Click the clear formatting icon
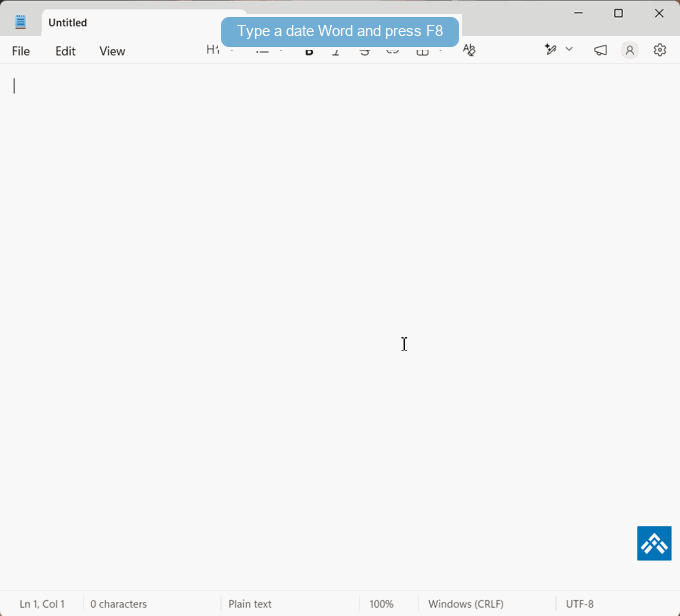The height and width of the screenshot is (616, 680). pos(469,50)
